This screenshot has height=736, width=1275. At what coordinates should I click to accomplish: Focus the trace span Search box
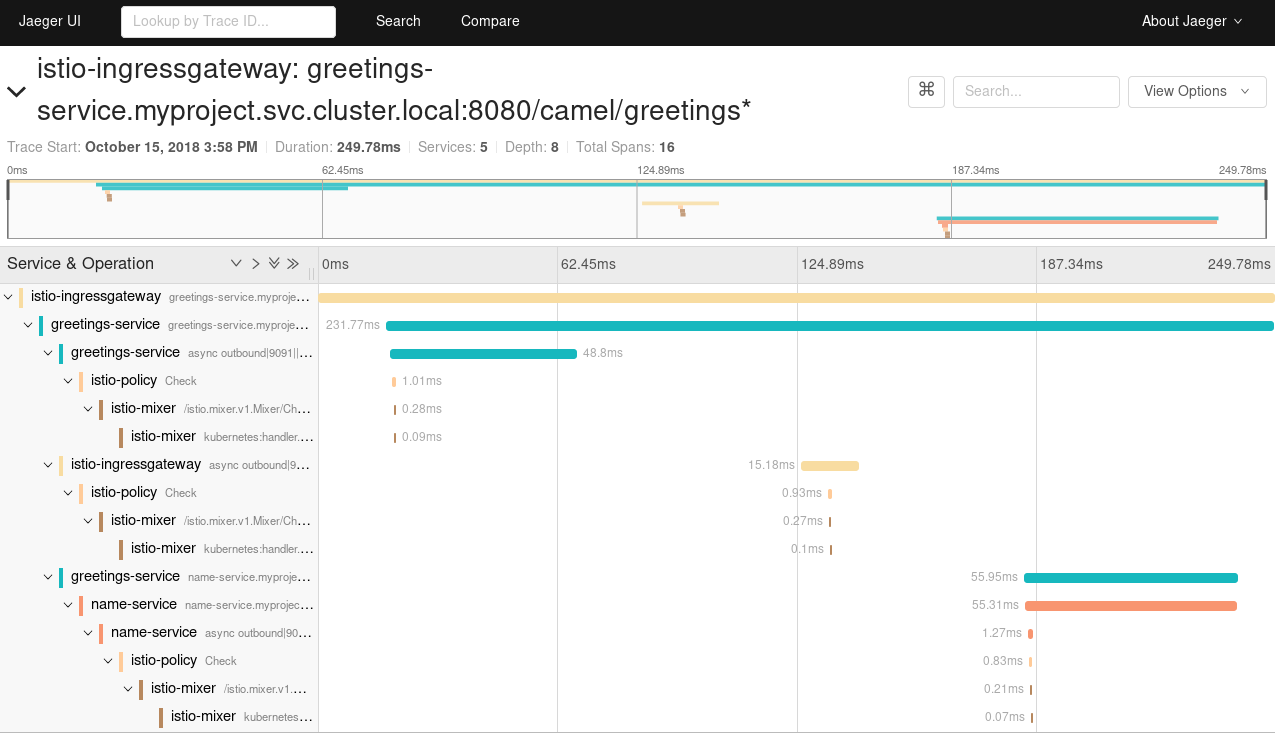[1036, 91]
